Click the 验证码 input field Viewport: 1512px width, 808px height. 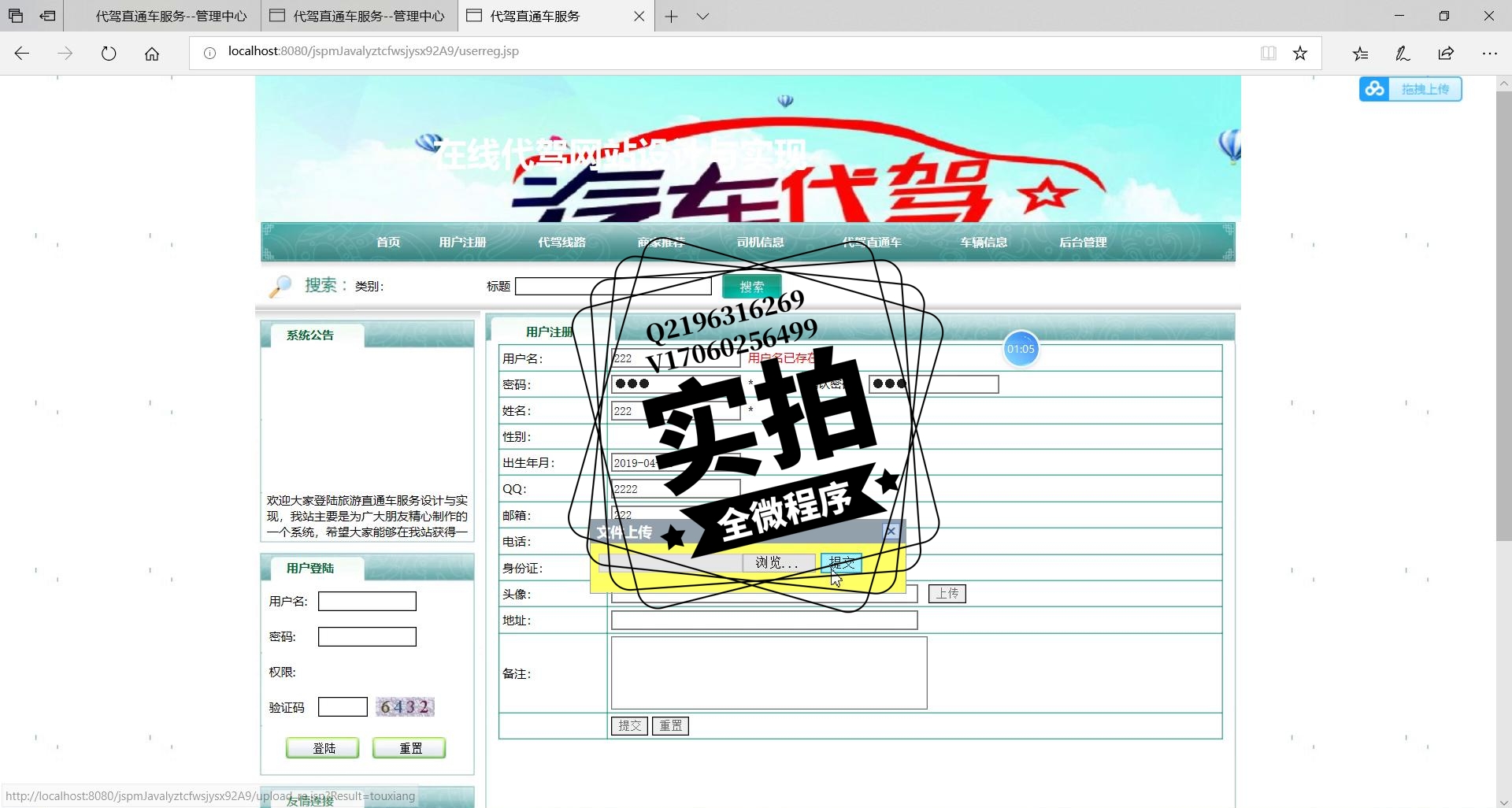click(x=343, y=707)
